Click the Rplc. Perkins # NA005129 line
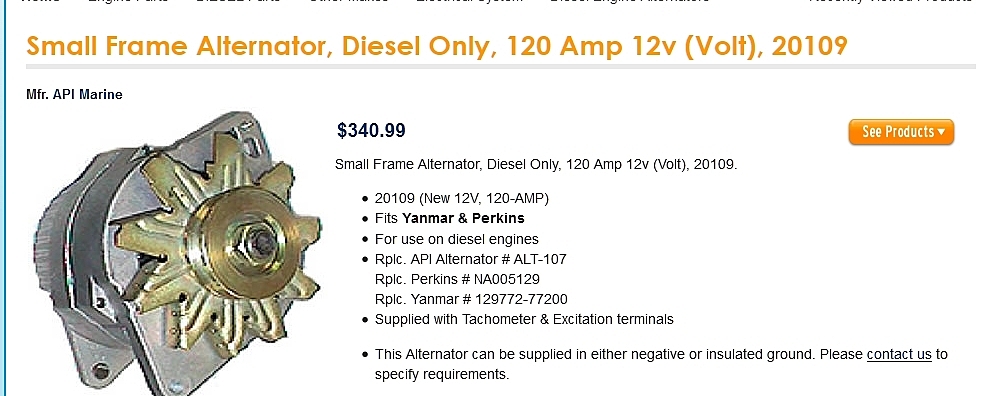 tap(457, 279)
